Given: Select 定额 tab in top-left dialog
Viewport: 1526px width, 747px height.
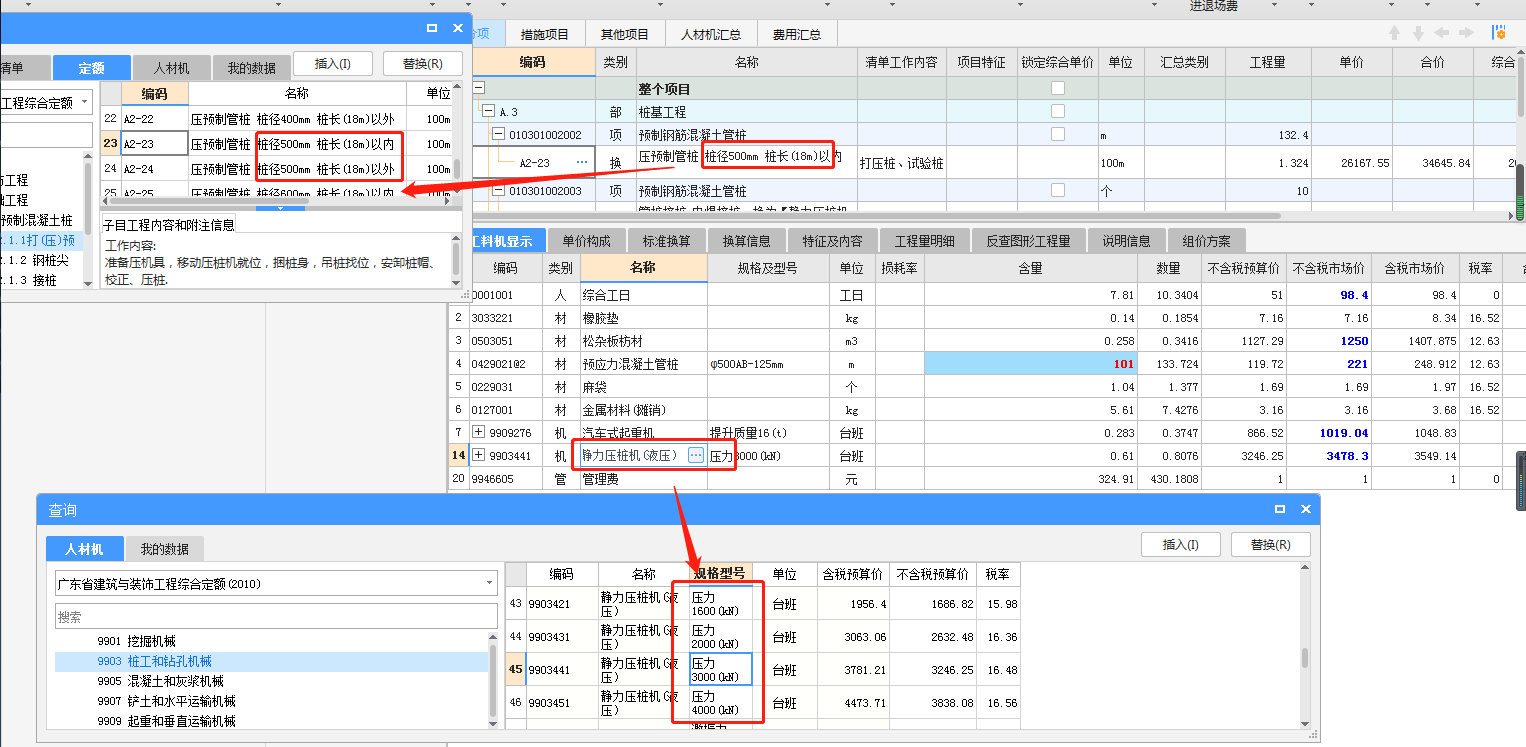Looking at the screenshot, I should (91, 68).
